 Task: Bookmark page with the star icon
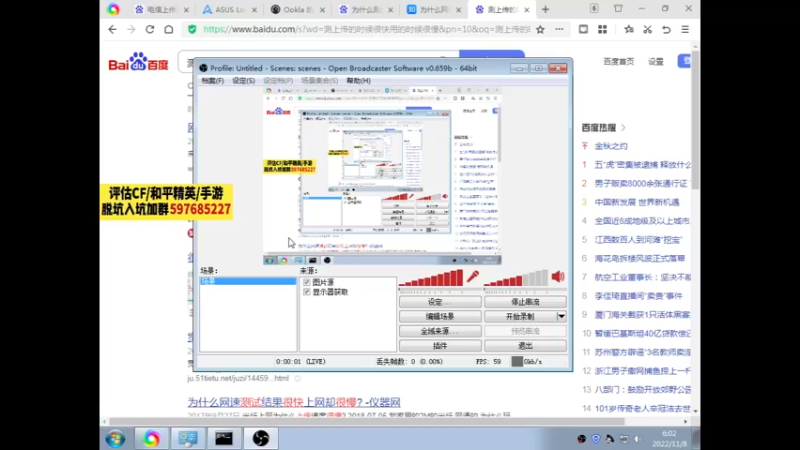pos(540,30)
